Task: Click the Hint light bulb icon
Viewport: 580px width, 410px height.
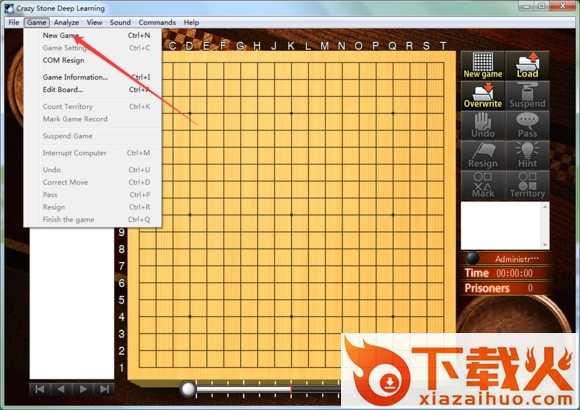Action: click(x=527, y=155)
